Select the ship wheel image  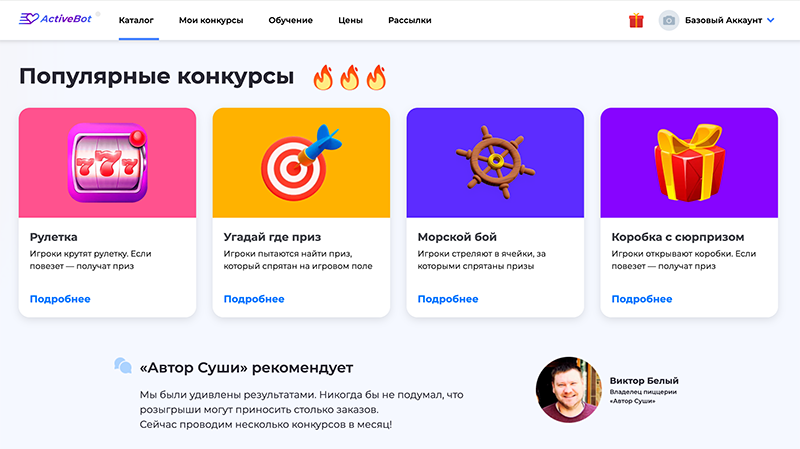(x=495, y=162)
